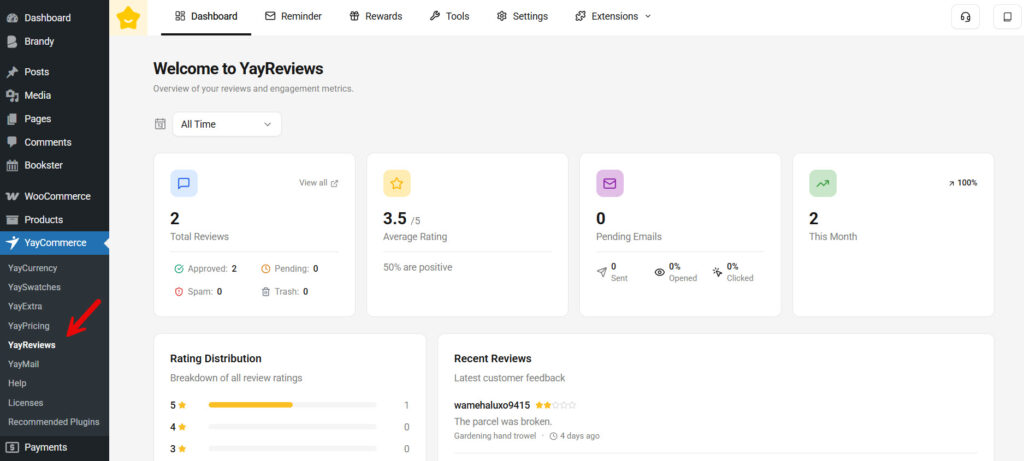Screen dimensions: 1024x461
Task: Click the WooCommerce logo icon in sidebar
Action: pos(12,196)
